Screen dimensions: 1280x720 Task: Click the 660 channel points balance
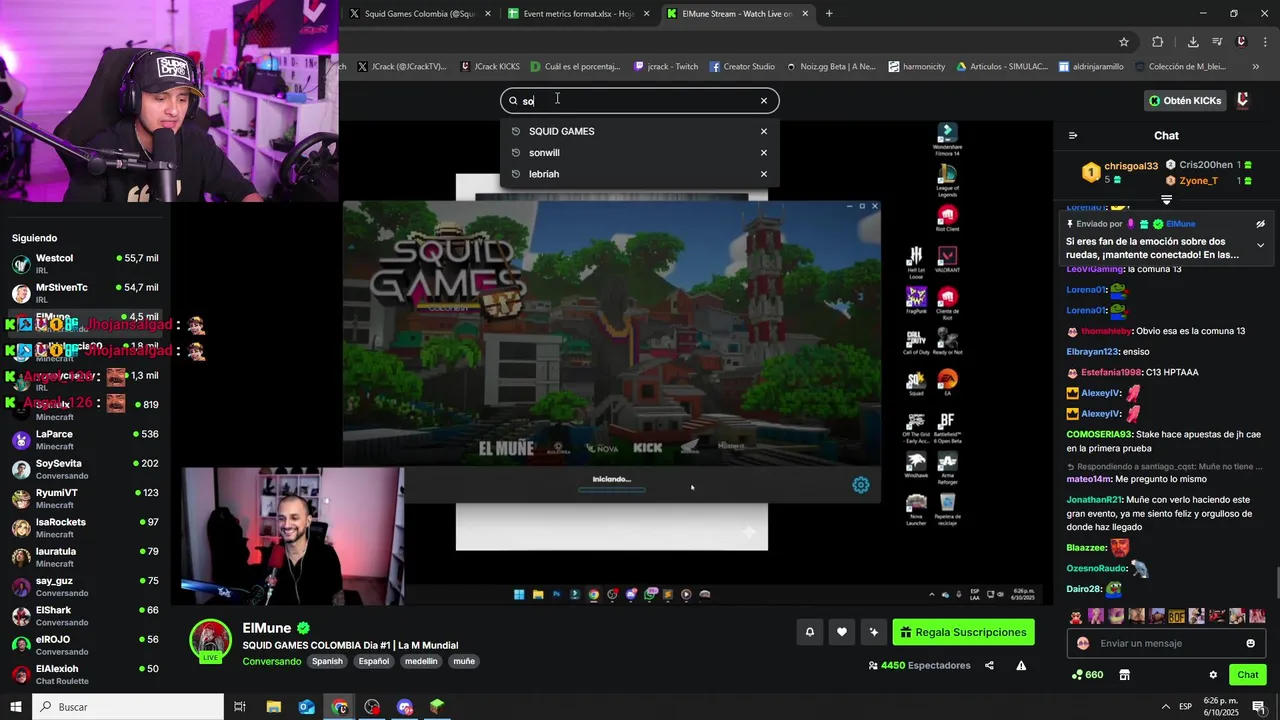tap(1087, 675)
